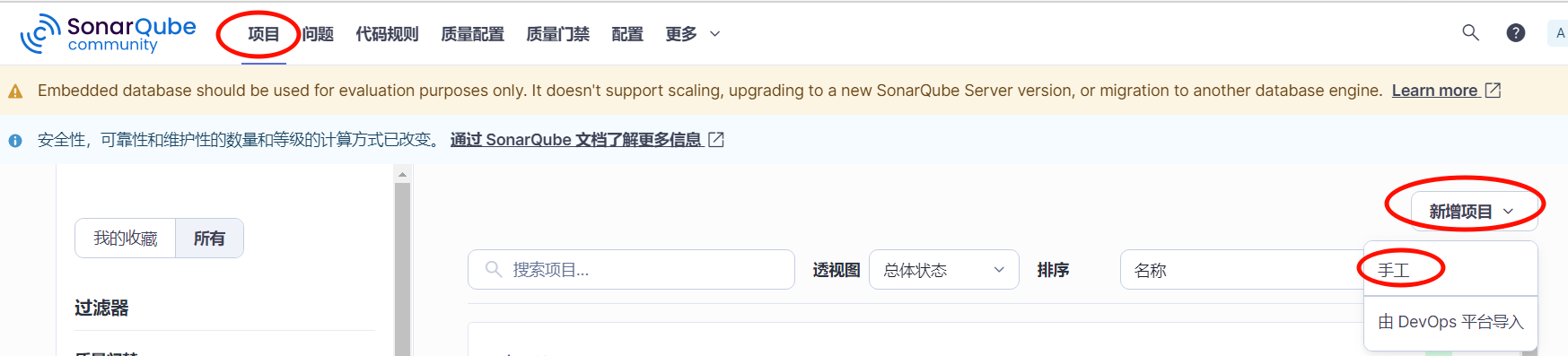Open the 名称 sort dropdown
The width and height of the screenshot is (1568, 356).
pos(1243,270)
